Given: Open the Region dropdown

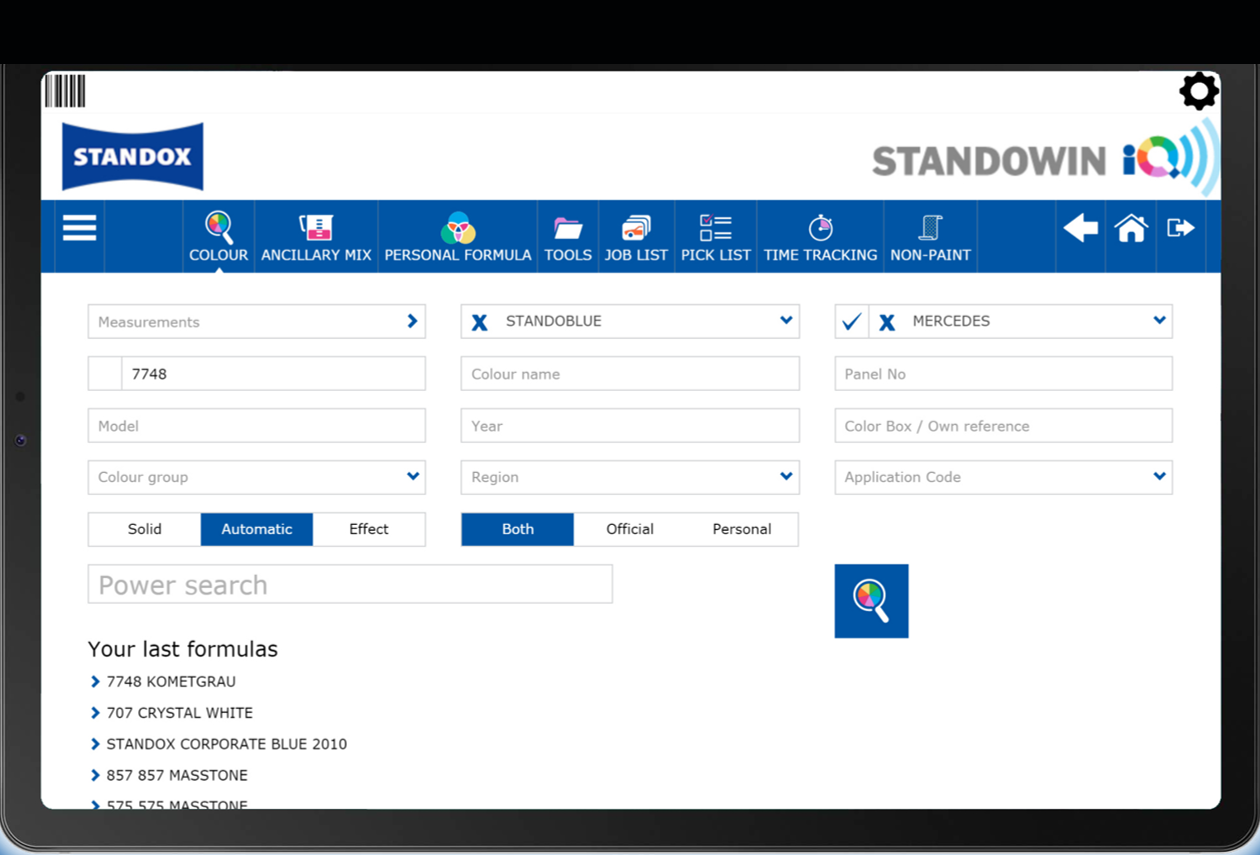Looking at the screenshot, I should click(x=786, y=477).
